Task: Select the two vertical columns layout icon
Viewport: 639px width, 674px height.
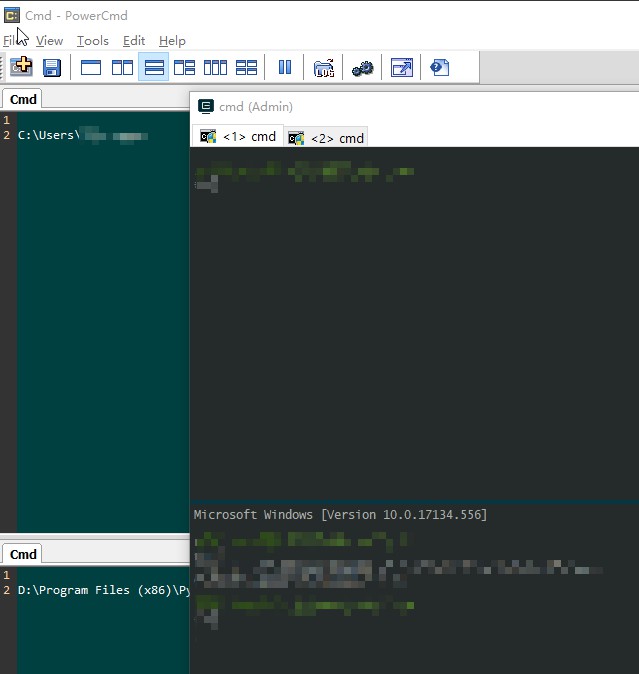Action: 122,67
